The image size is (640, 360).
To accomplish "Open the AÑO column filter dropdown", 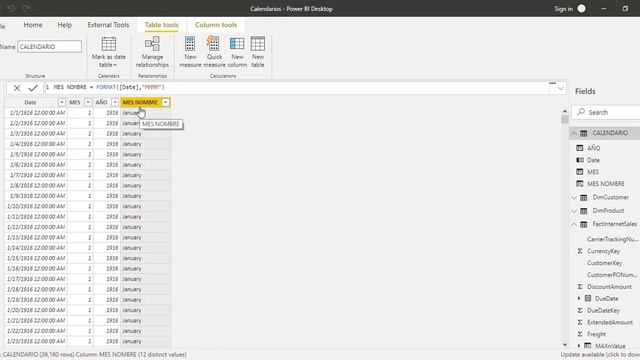I will click(x=115, y=102).
